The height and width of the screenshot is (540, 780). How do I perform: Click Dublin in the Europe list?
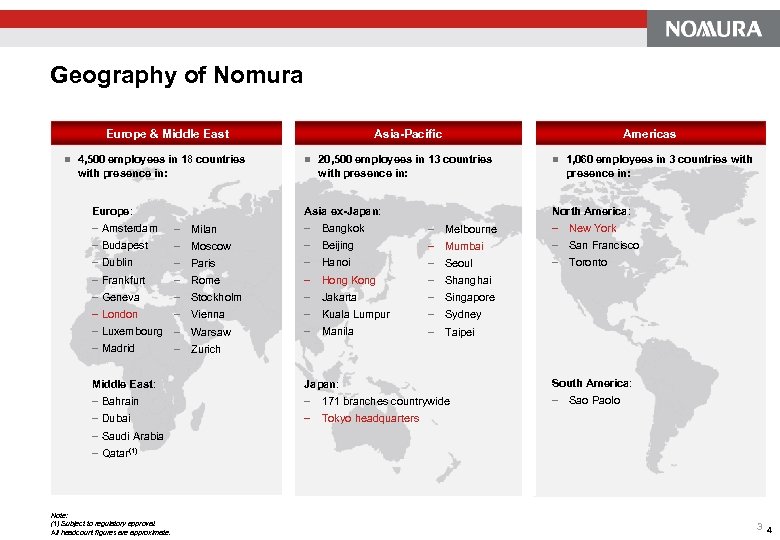(117, 262)
